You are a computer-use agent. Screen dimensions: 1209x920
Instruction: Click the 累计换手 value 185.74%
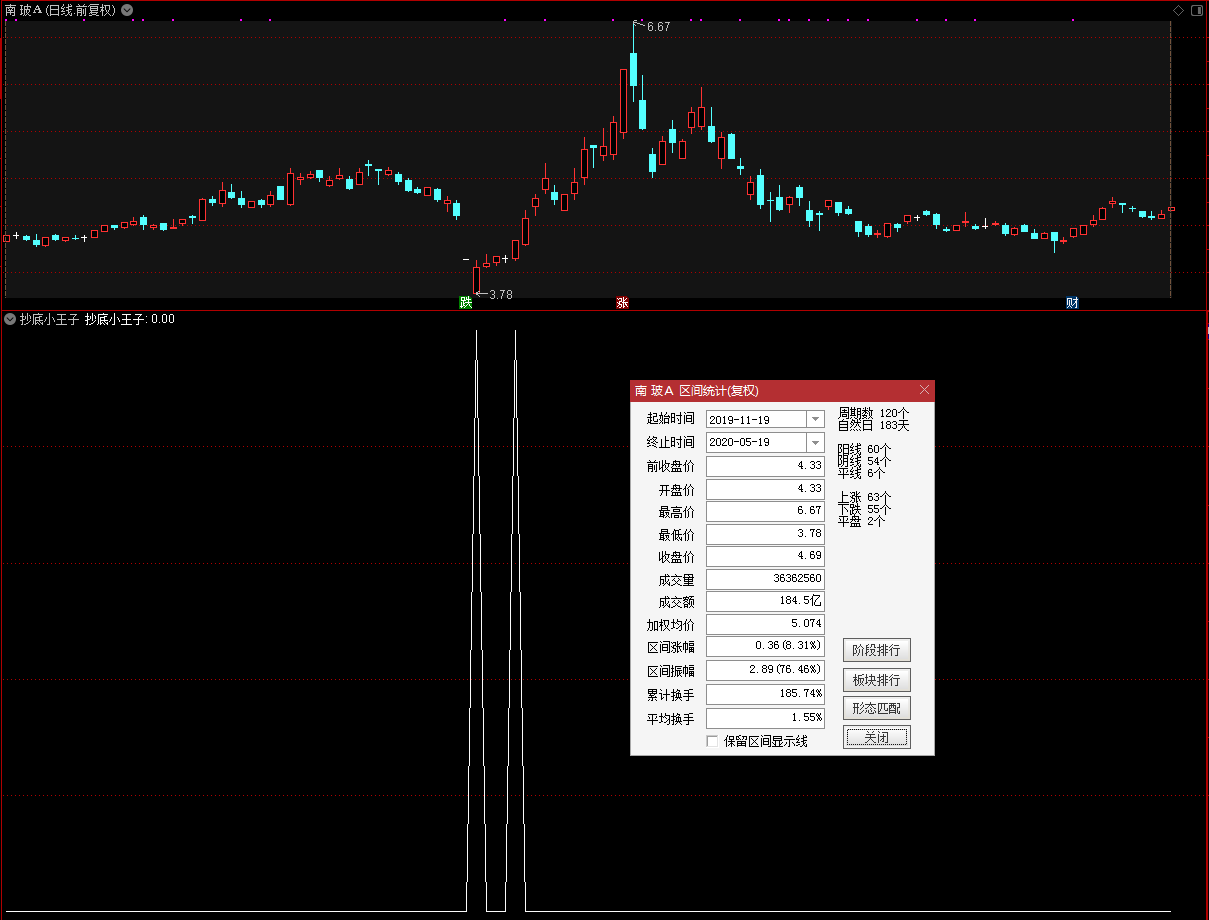765,694
